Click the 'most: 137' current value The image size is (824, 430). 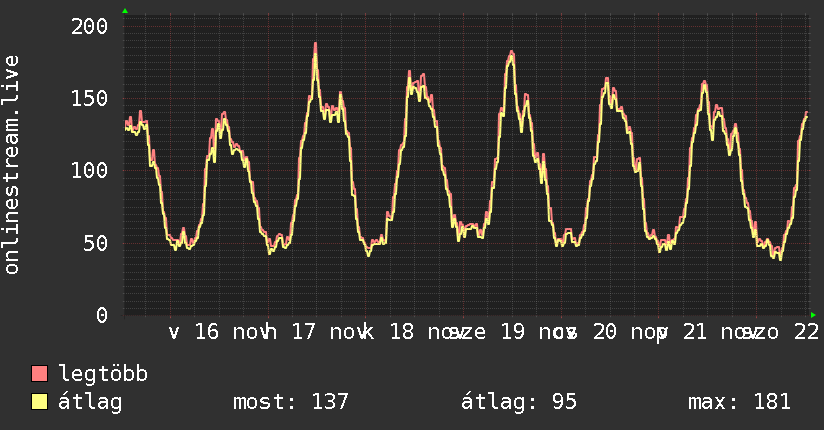291,402
